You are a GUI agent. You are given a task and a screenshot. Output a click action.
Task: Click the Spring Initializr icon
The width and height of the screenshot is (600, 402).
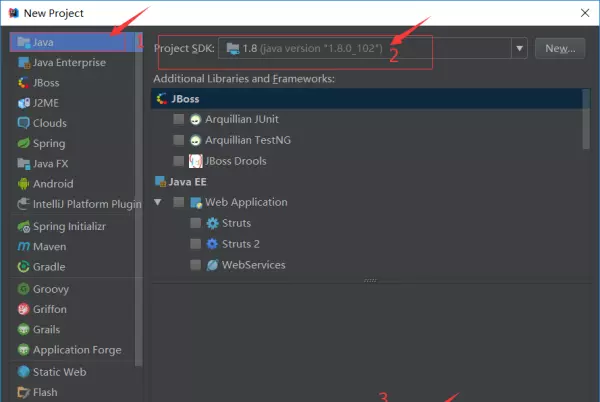tap(24, 226)
